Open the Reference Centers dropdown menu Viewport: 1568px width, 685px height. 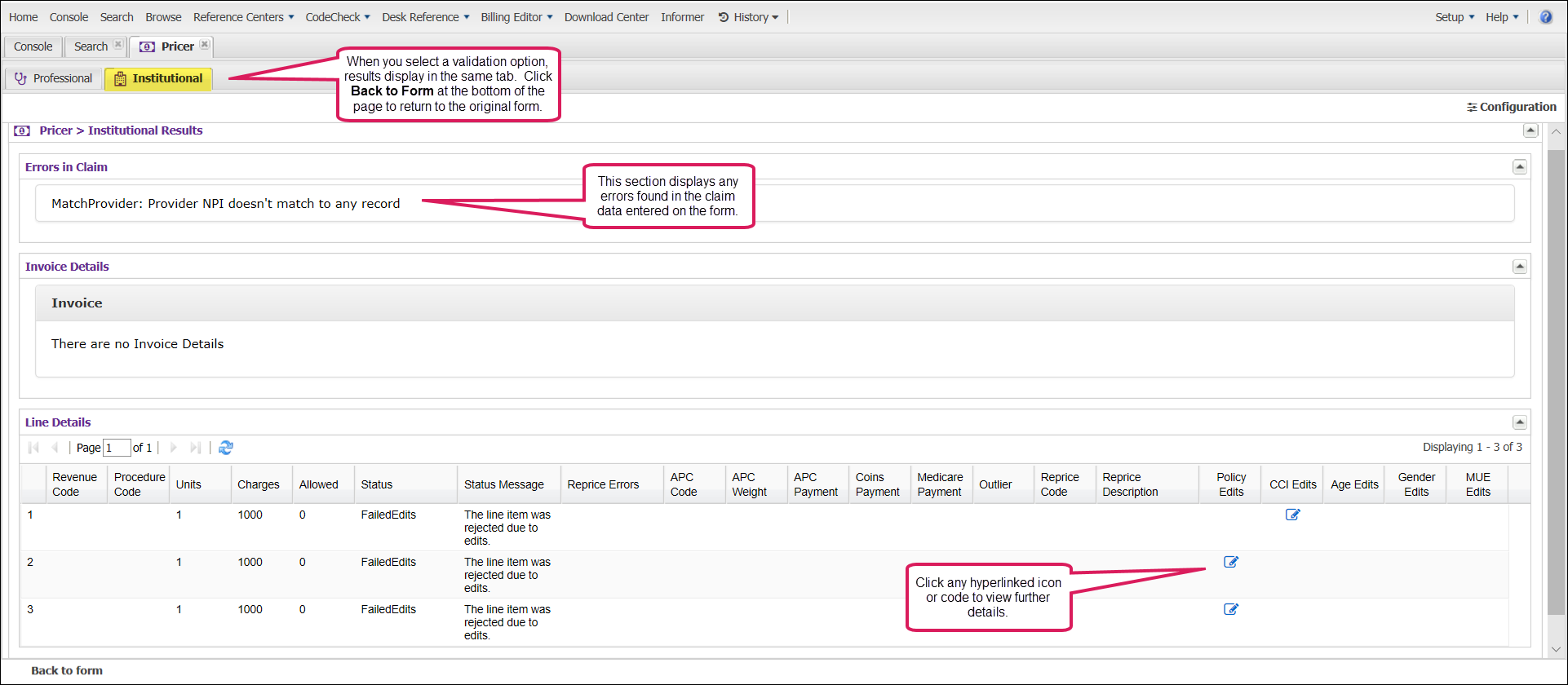243,17
